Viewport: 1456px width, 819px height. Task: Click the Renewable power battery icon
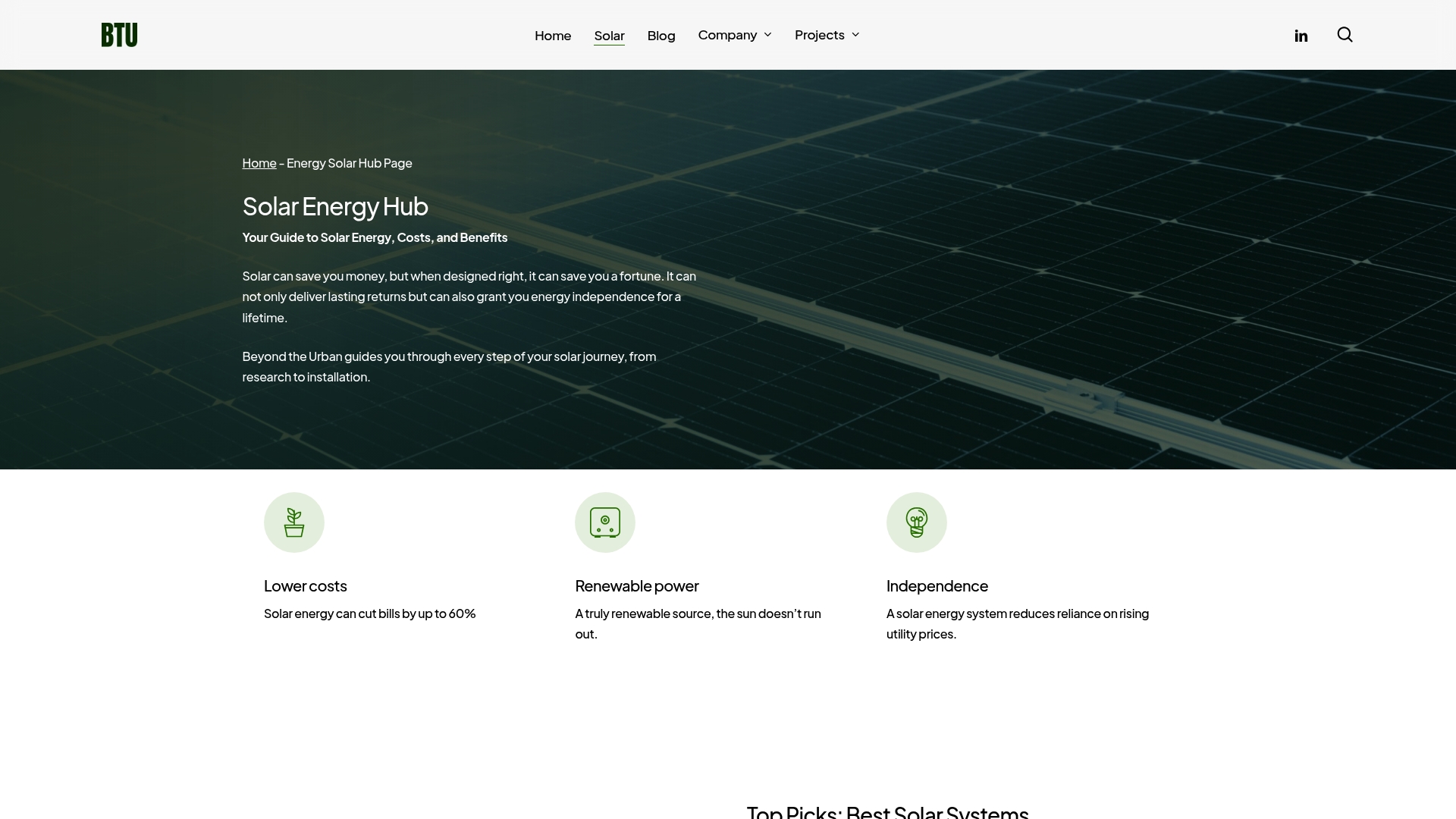(x=604, y=522)
